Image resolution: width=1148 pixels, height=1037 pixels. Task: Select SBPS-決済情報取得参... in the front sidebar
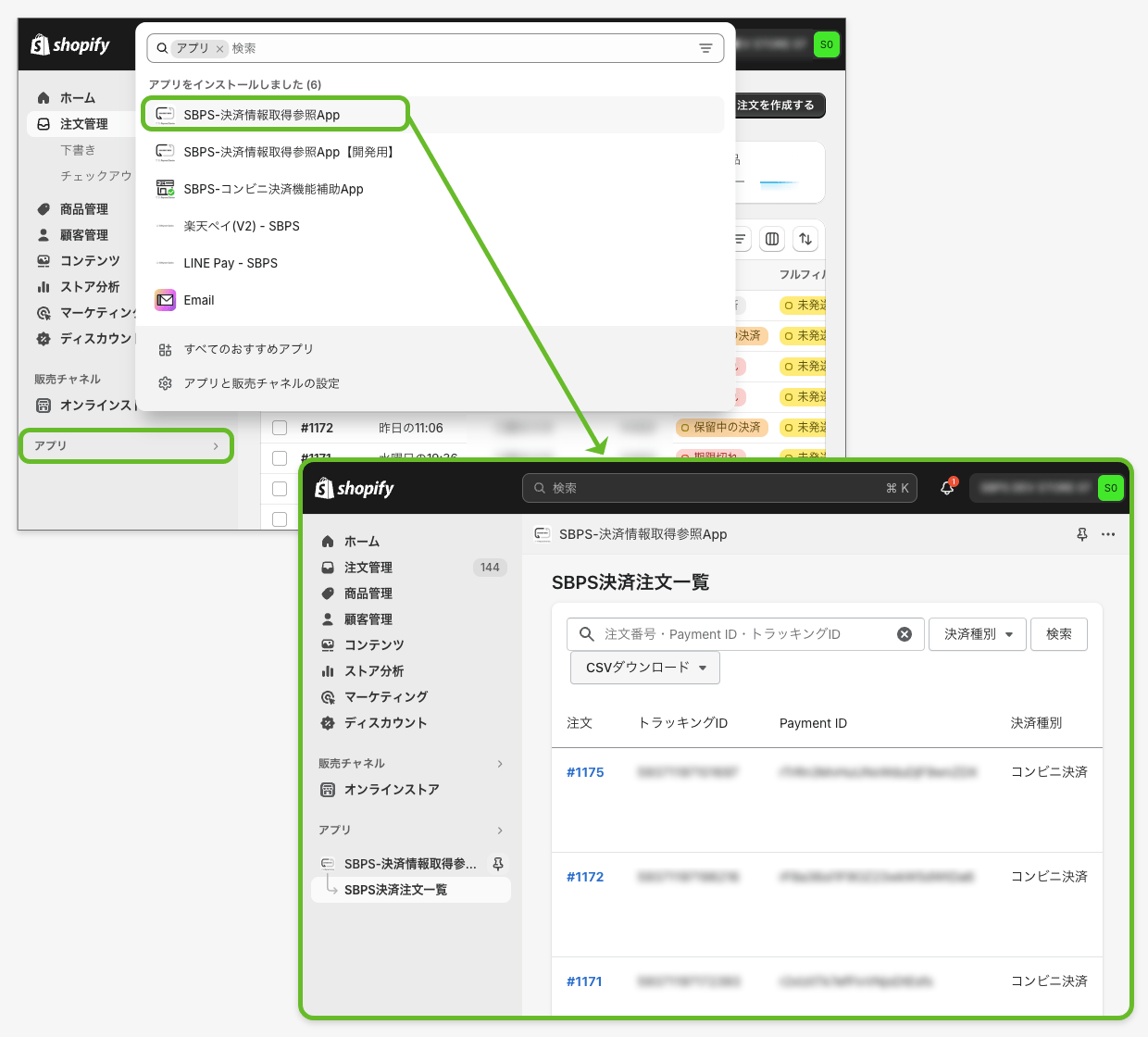coord(410,864)
